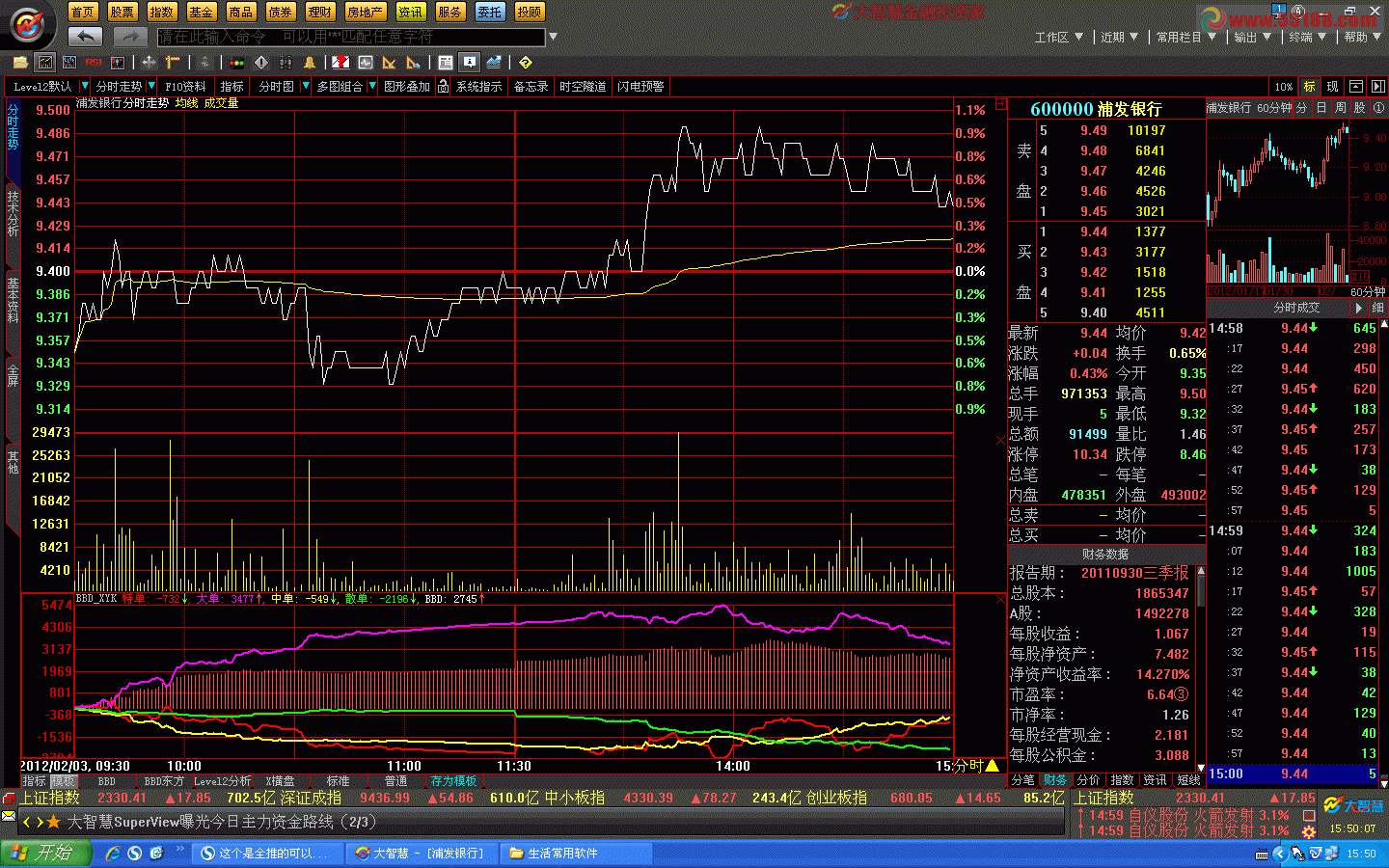1389x868 pixels.
Task: Click the traffic light signal icon
Action: (236, 63)
